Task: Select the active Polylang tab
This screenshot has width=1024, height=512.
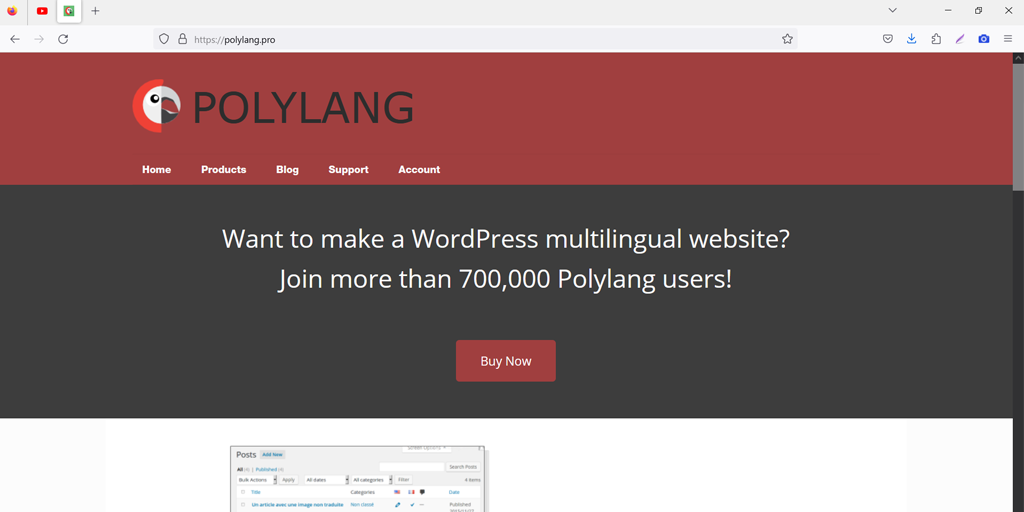Action: pyautogui.click(x=69, y=11)
